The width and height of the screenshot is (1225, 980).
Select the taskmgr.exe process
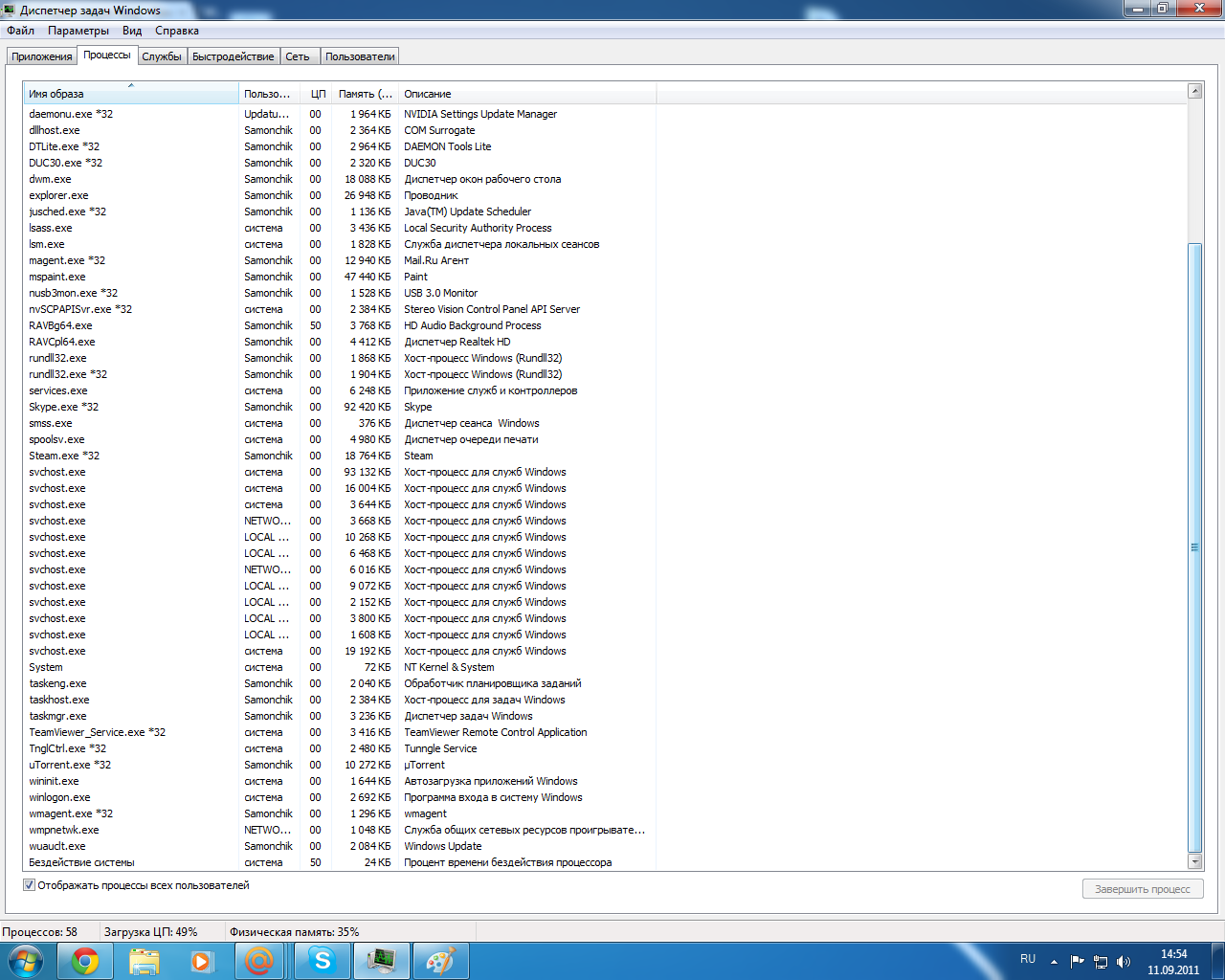coord(340,716)
